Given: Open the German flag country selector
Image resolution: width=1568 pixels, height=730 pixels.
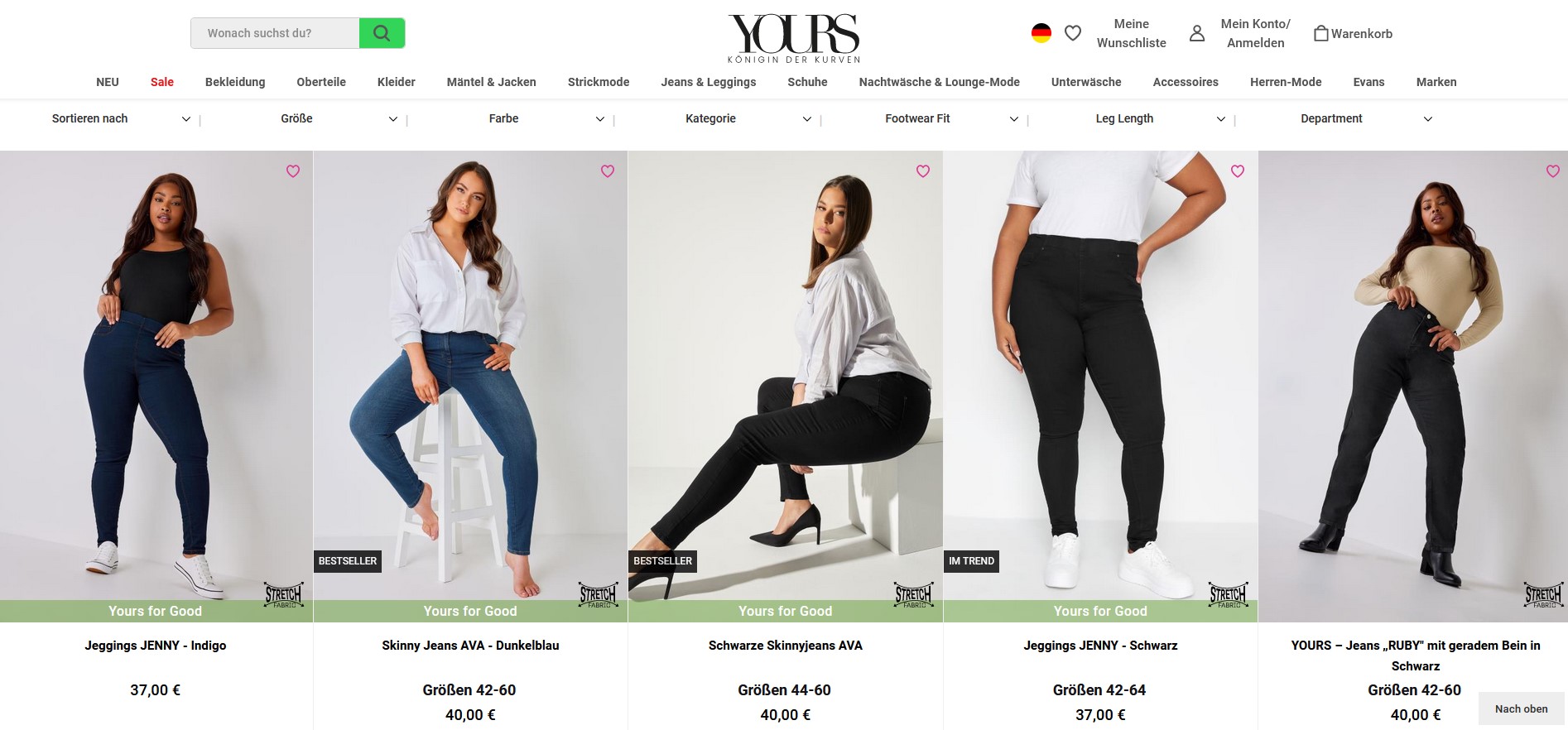Looking at the screenshot, I should tap(1041, 33).
